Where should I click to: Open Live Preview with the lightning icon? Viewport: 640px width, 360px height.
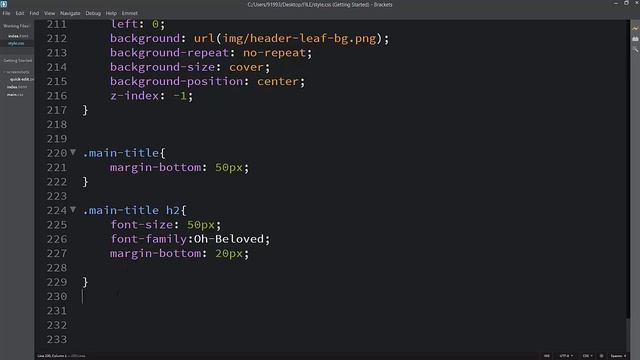635,29
